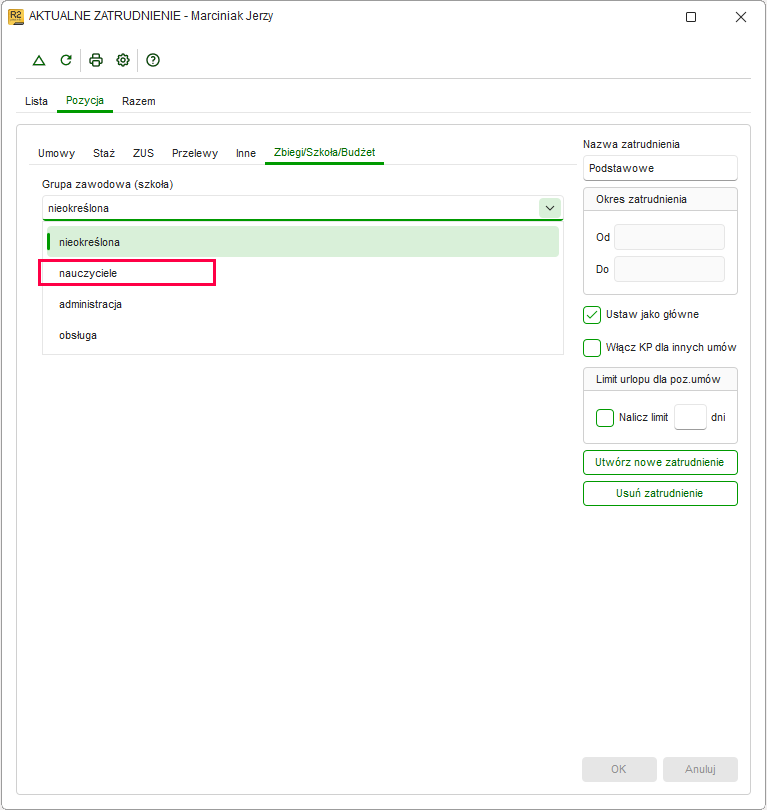Collapse the Grupa zawodowa dropdown arrow
Viewport: 767px width, 810px height.
pos(550,208)
